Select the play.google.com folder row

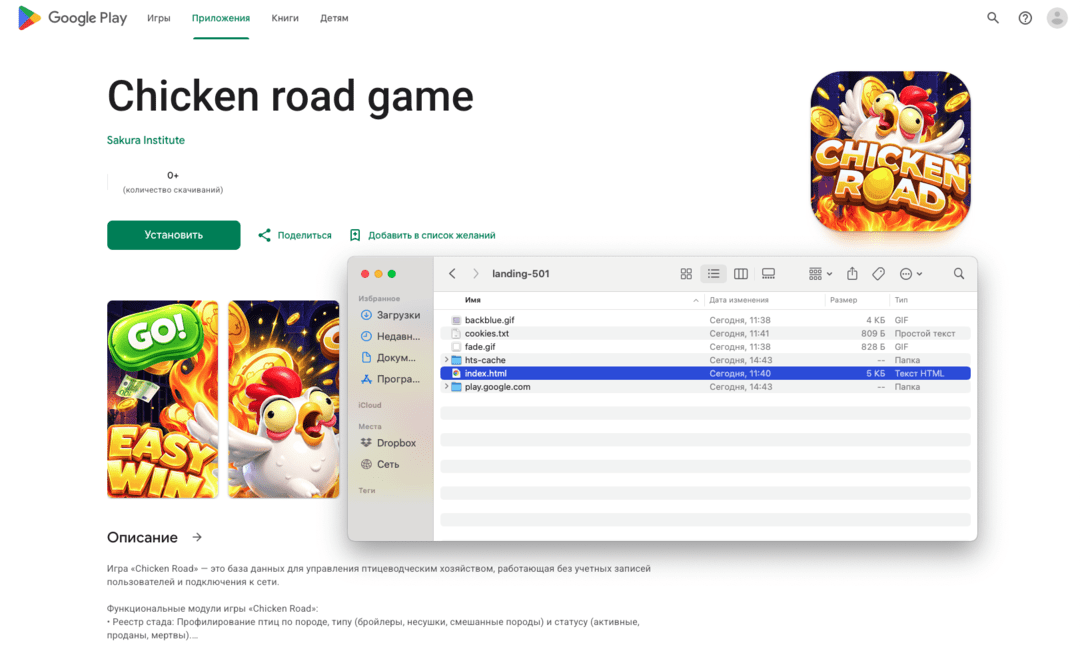(705, 387)
